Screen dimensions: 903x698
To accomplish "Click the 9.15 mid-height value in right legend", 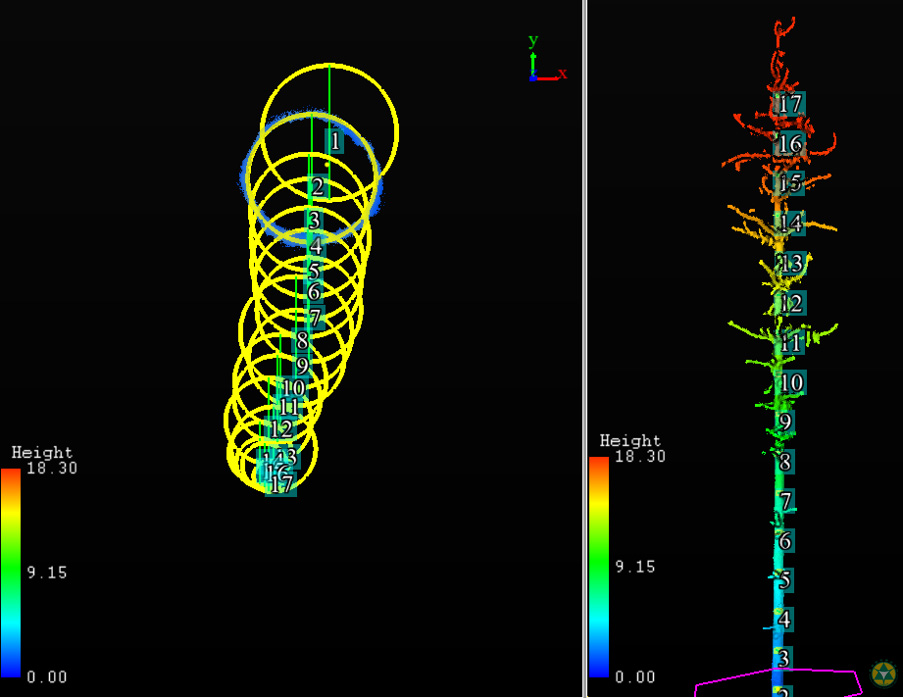I will [x=635, y=566].
